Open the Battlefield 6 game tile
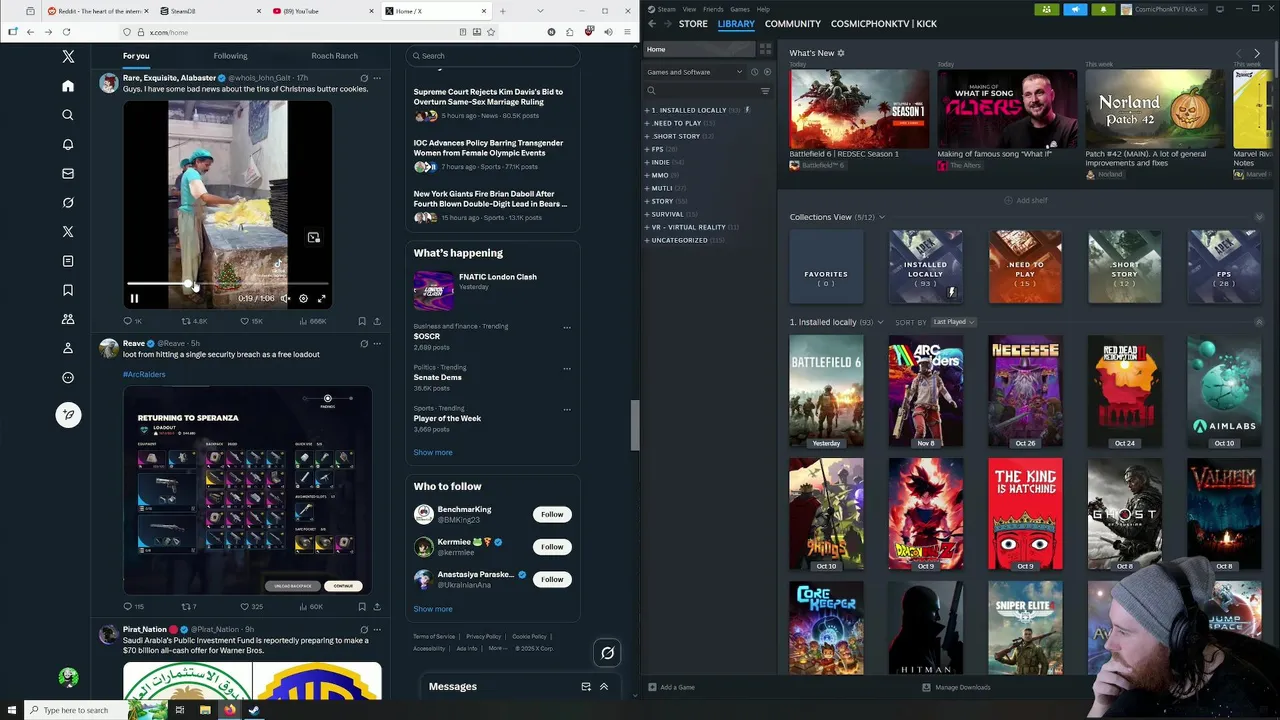 pyautogui.click(x=826, y=392)
